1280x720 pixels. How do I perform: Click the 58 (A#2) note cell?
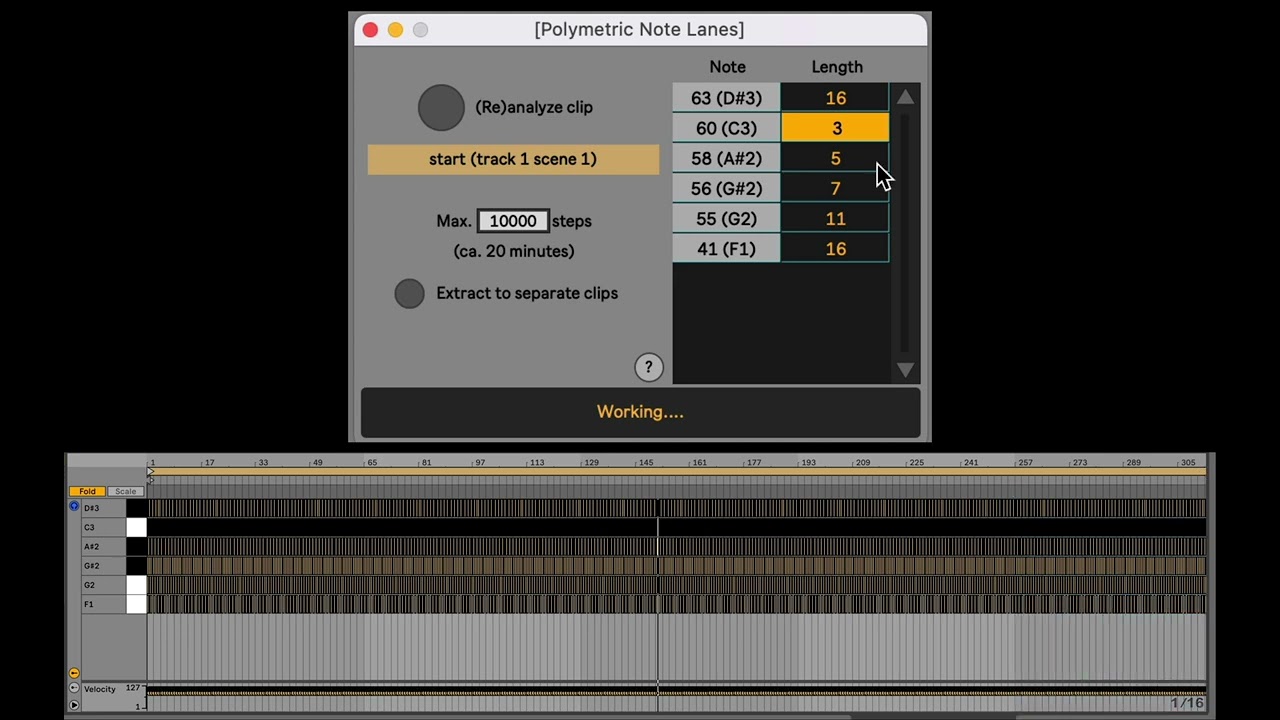pyautogui.click(x=726, y=158)
